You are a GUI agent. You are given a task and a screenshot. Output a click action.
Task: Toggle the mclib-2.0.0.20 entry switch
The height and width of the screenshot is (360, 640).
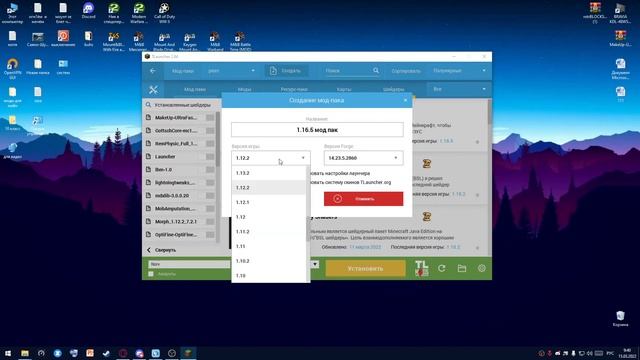point(210,196)
